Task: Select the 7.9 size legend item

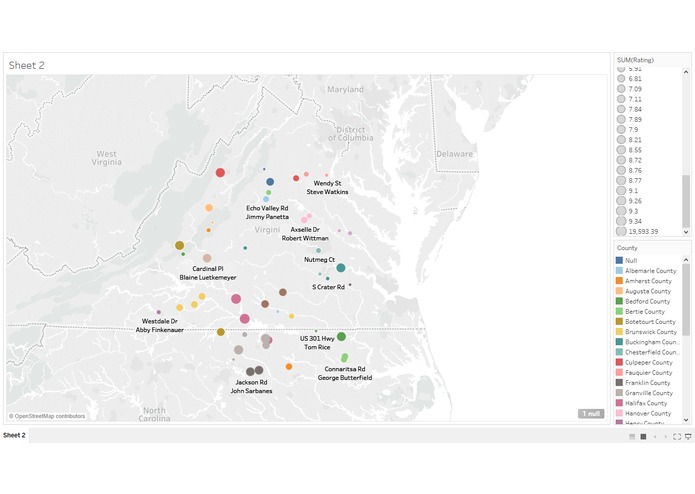Action: (x=628, y=129)
